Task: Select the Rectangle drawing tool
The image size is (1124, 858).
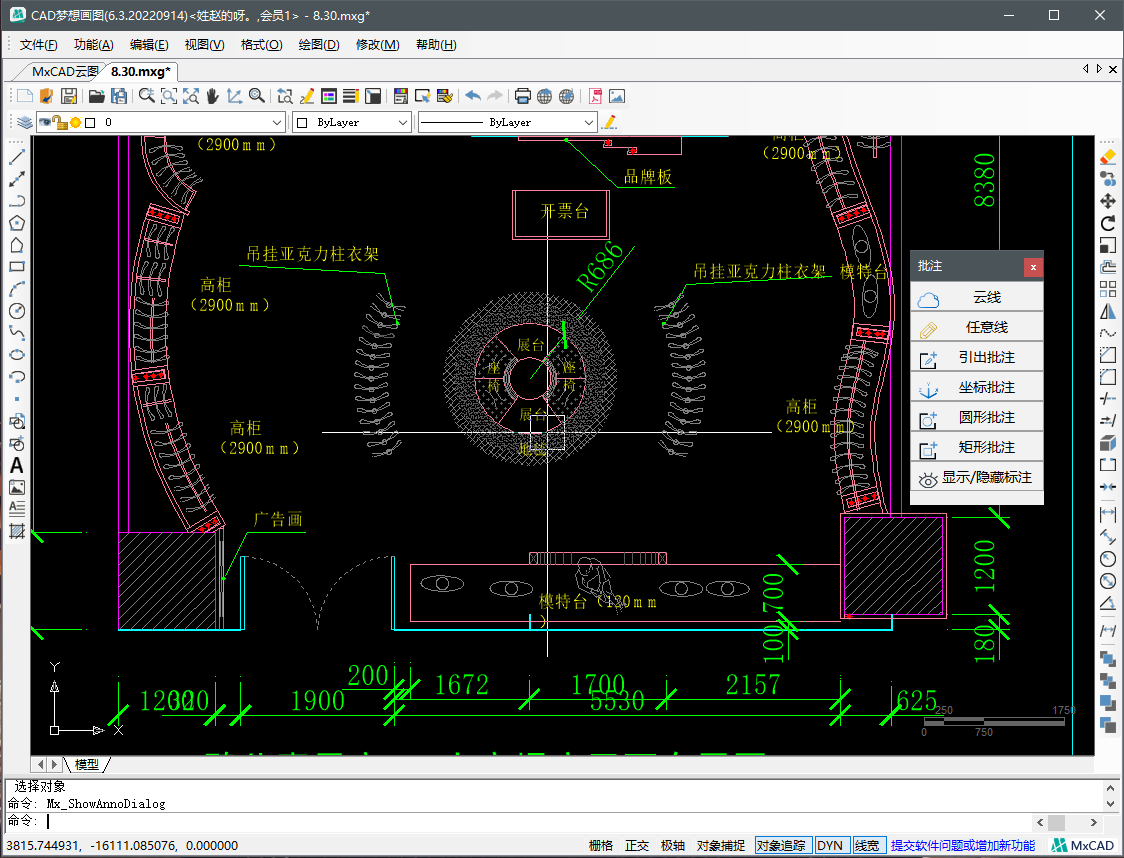Action: click(16, 267)
